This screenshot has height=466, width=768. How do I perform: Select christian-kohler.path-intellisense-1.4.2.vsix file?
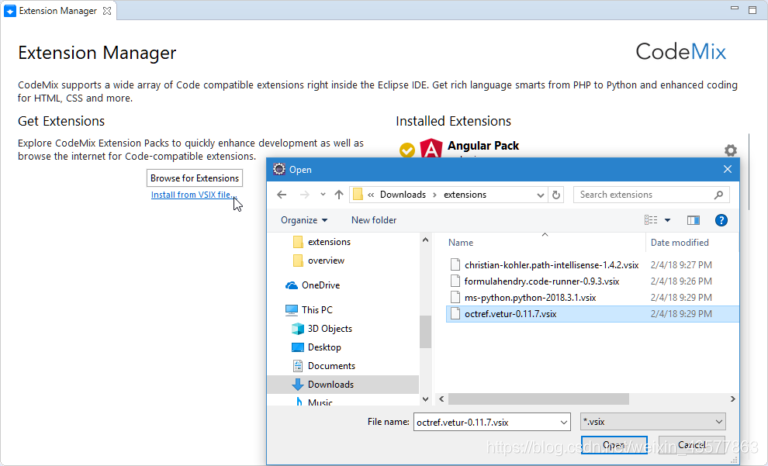click(x=551, y=265)
